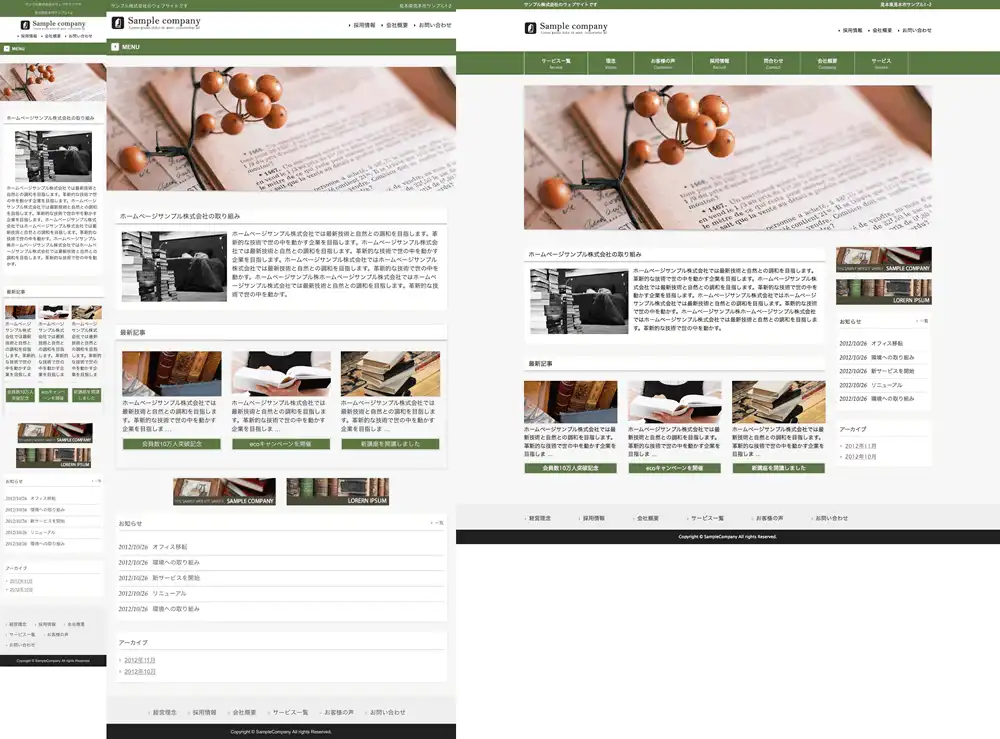
Task: Select the お客様の声 Customers navigation tab
Action: 662,63
